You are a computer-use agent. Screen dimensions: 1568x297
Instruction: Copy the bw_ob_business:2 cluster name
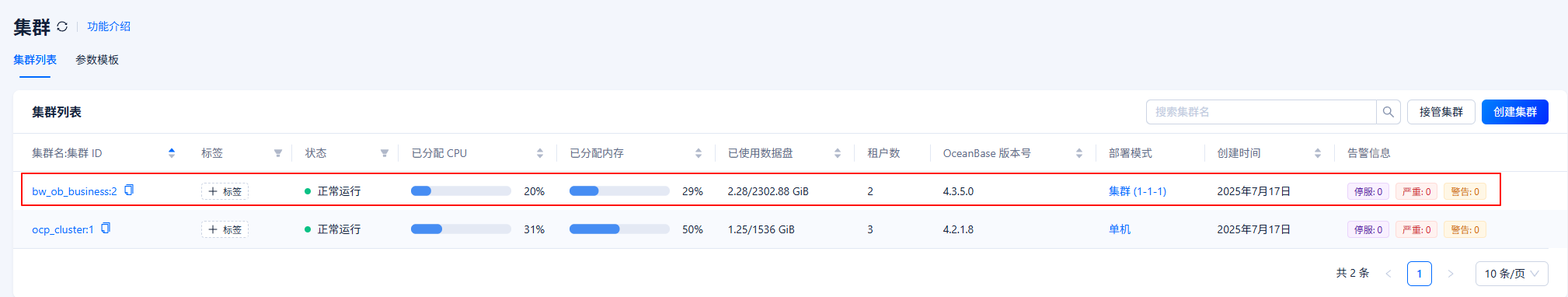(129, 190)
